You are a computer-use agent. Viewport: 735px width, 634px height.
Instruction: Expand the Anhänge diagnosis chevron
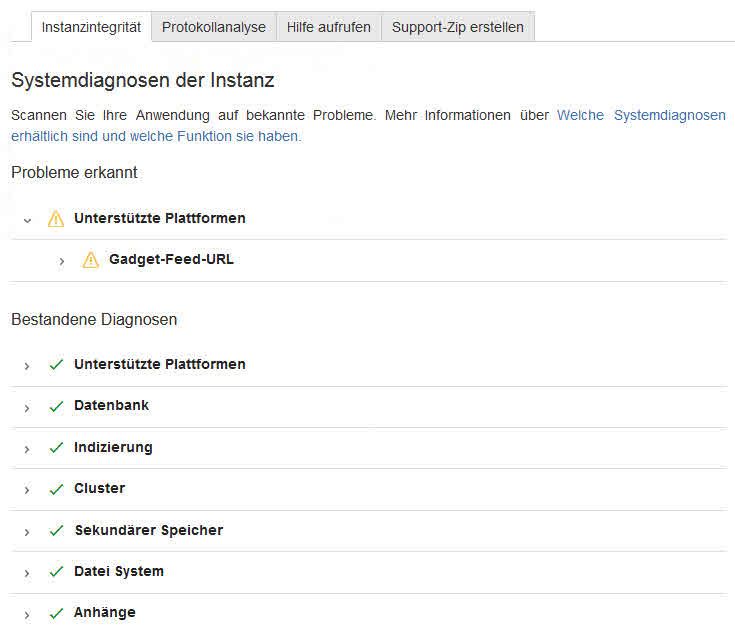click(27, 614)
